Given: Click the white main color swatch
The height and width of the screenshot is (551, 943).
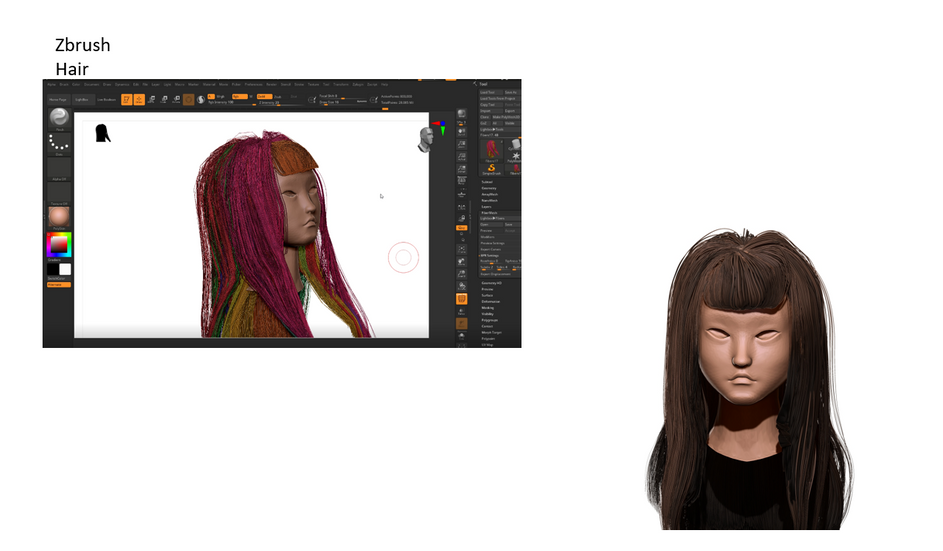Looking at the screenshot, I should point(65,269).
